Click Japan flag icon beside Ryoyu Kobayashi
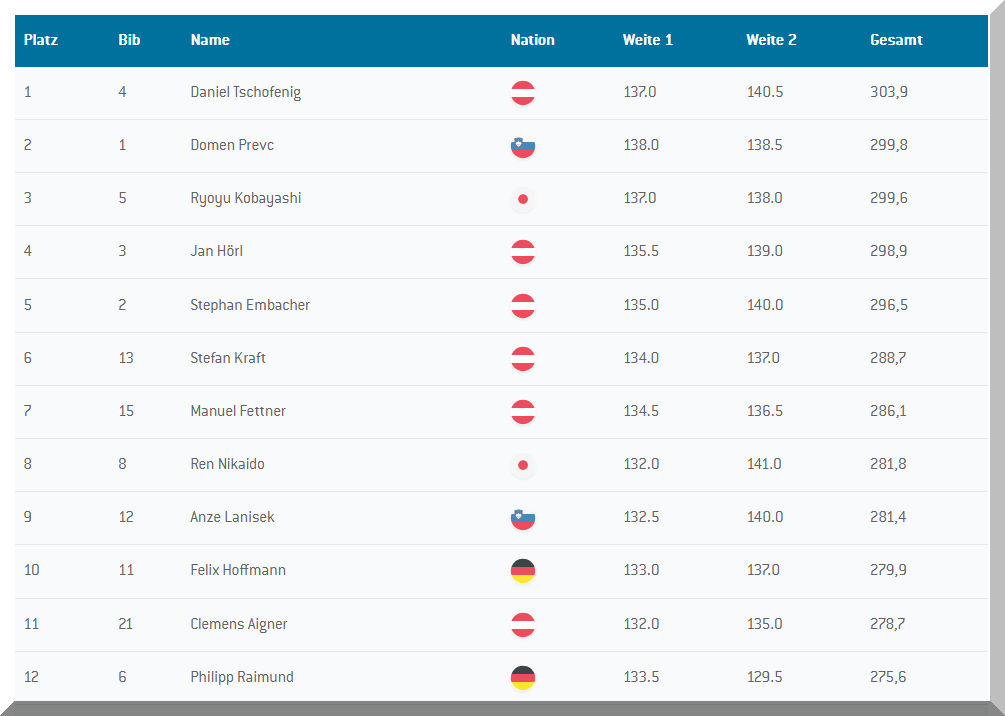The image size is (1005, 716). click(x=522, y=199)
